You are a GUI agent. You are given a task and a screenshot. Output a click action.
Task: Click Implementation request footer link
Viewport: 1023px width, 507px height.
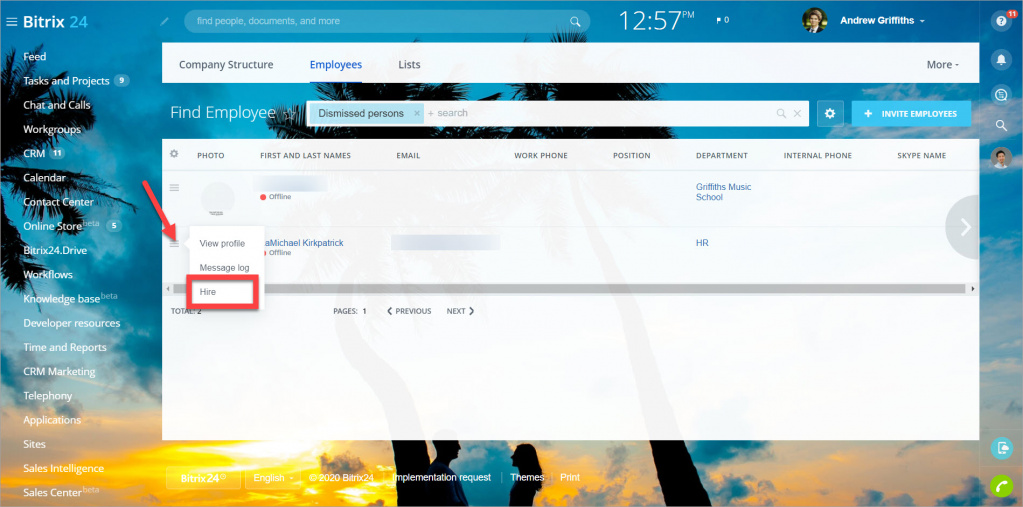[x=442, y=478]
